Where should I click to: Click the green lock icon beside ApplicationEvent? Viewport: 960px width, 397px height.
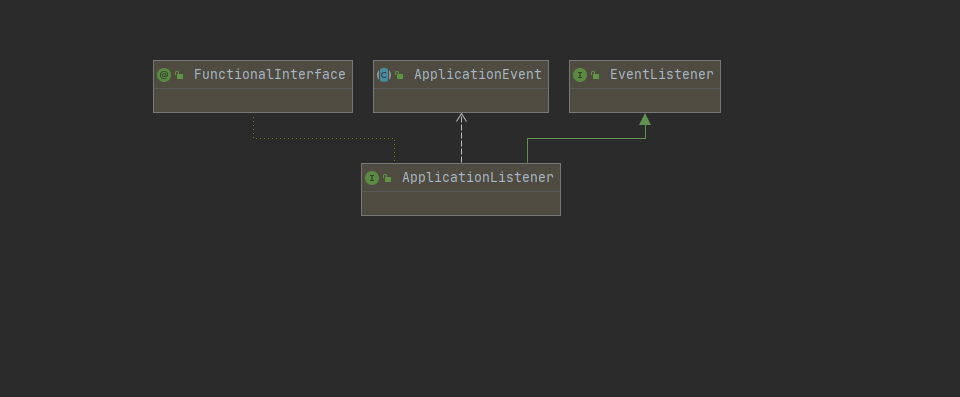(399, 75)
